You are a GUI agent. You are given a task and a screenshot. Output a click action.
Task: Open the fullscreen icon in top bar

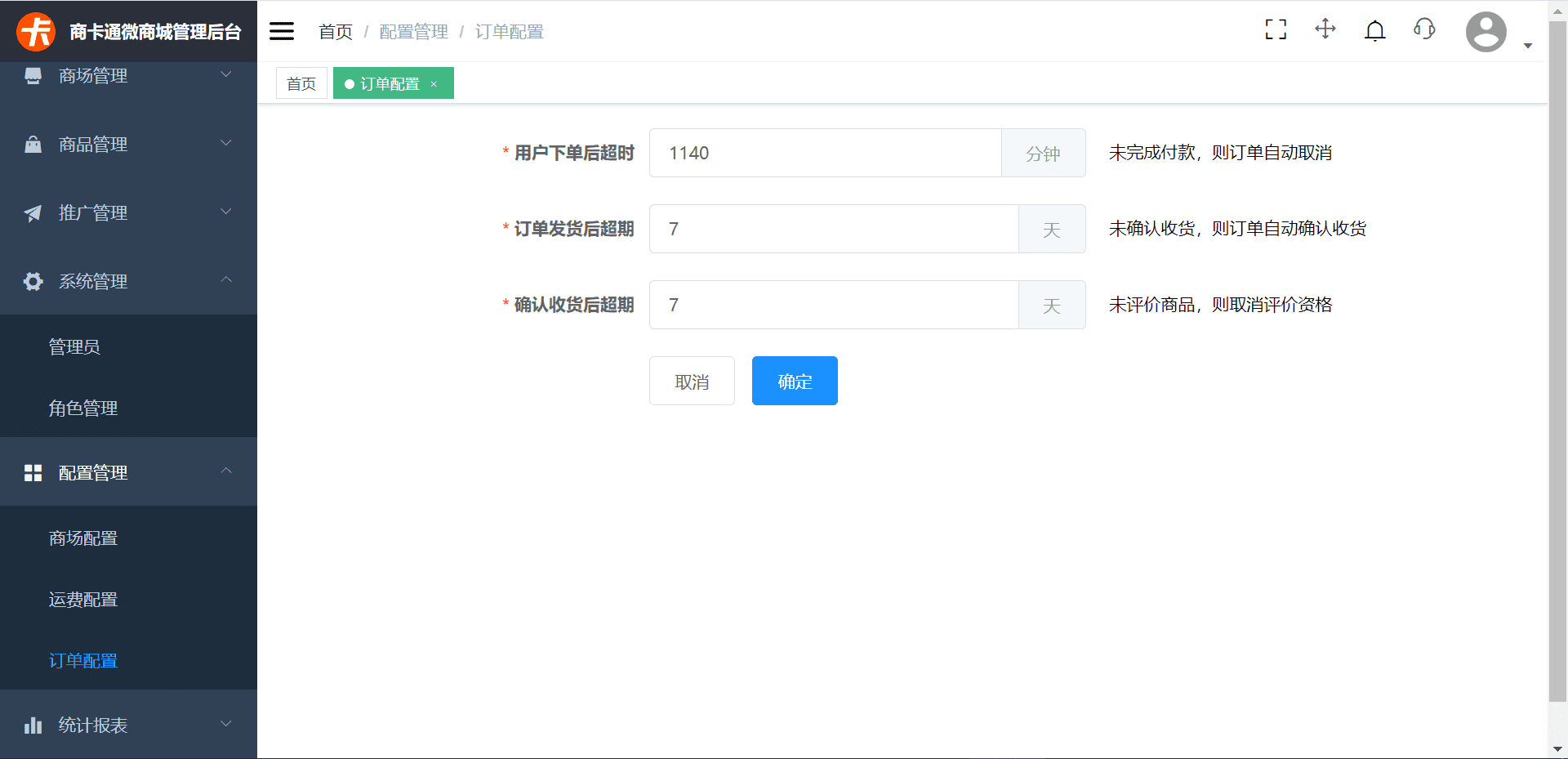[1275, 29]
